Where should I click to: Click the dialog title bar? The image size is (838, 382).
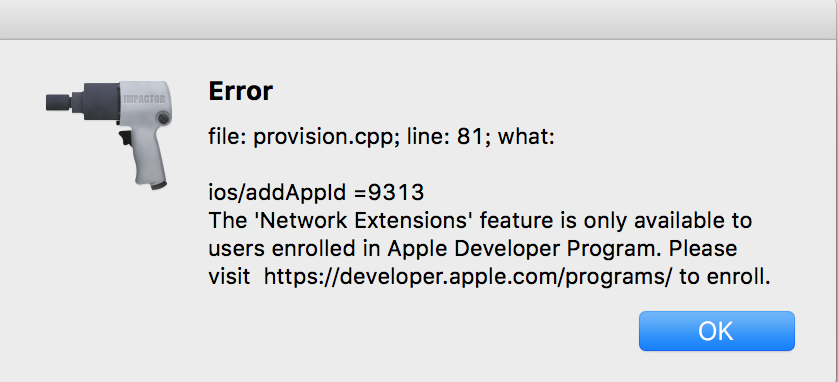coord(419,20)
